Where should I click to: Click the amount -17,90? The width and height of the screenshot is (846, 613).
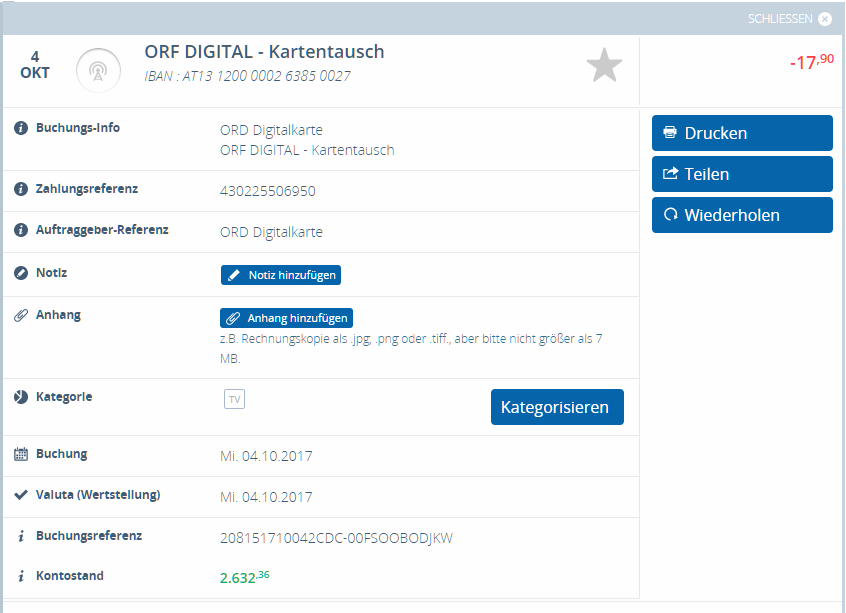[x=811, y=62]
